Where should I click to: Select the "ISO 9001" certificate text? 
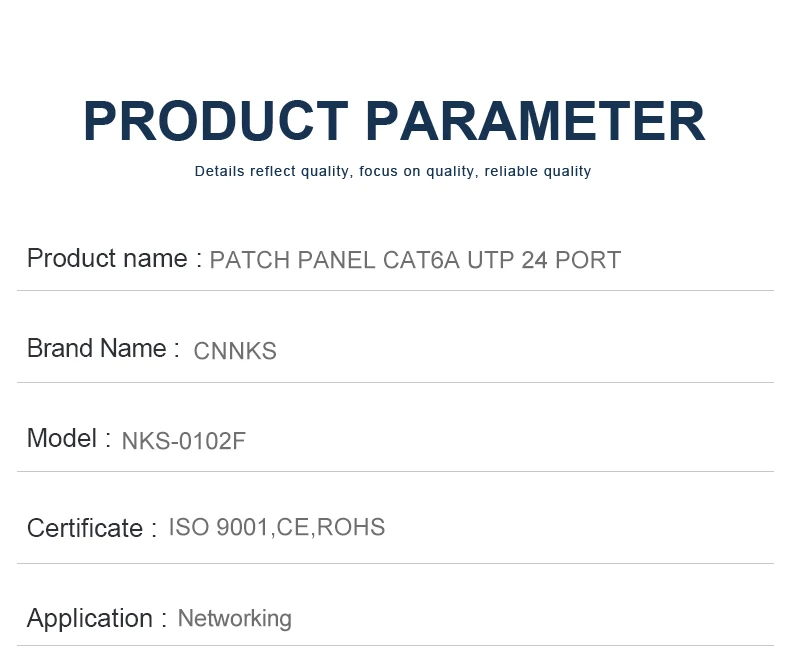point(219,528)
